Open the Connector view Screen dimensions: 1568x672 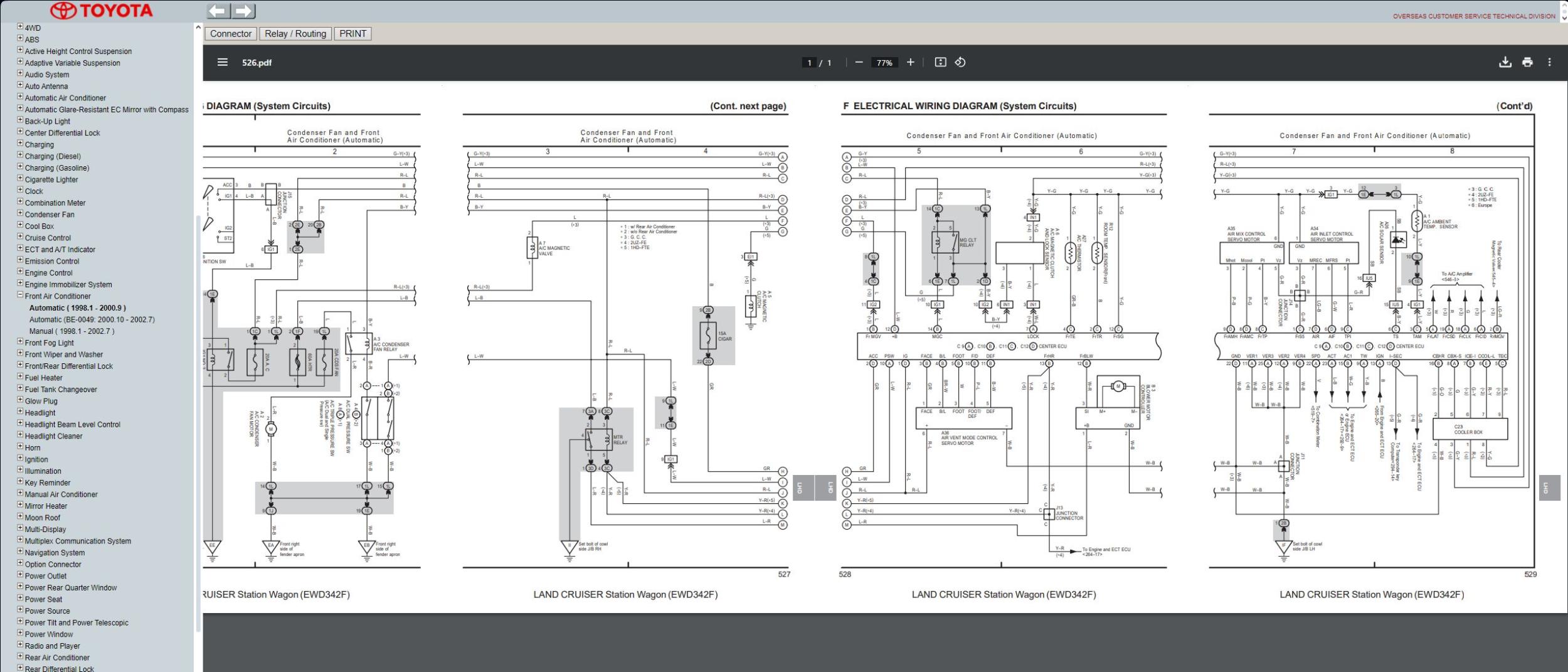(x=231, y=34)
